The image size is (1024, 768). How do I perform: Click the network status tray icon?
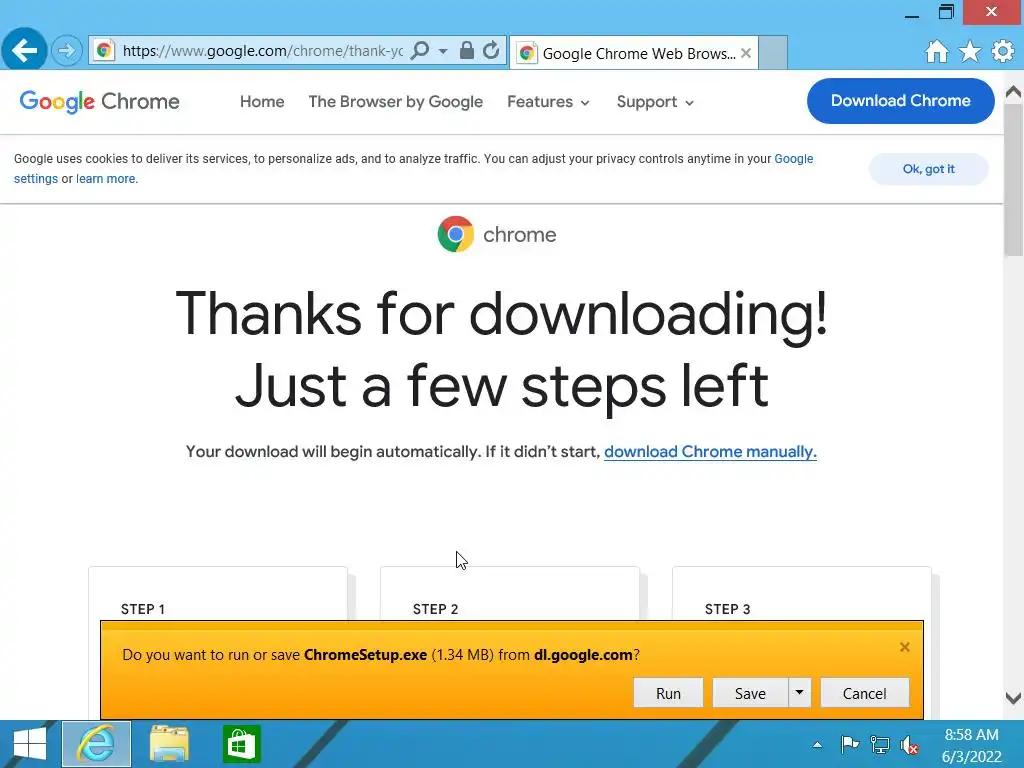pos(880,744)
